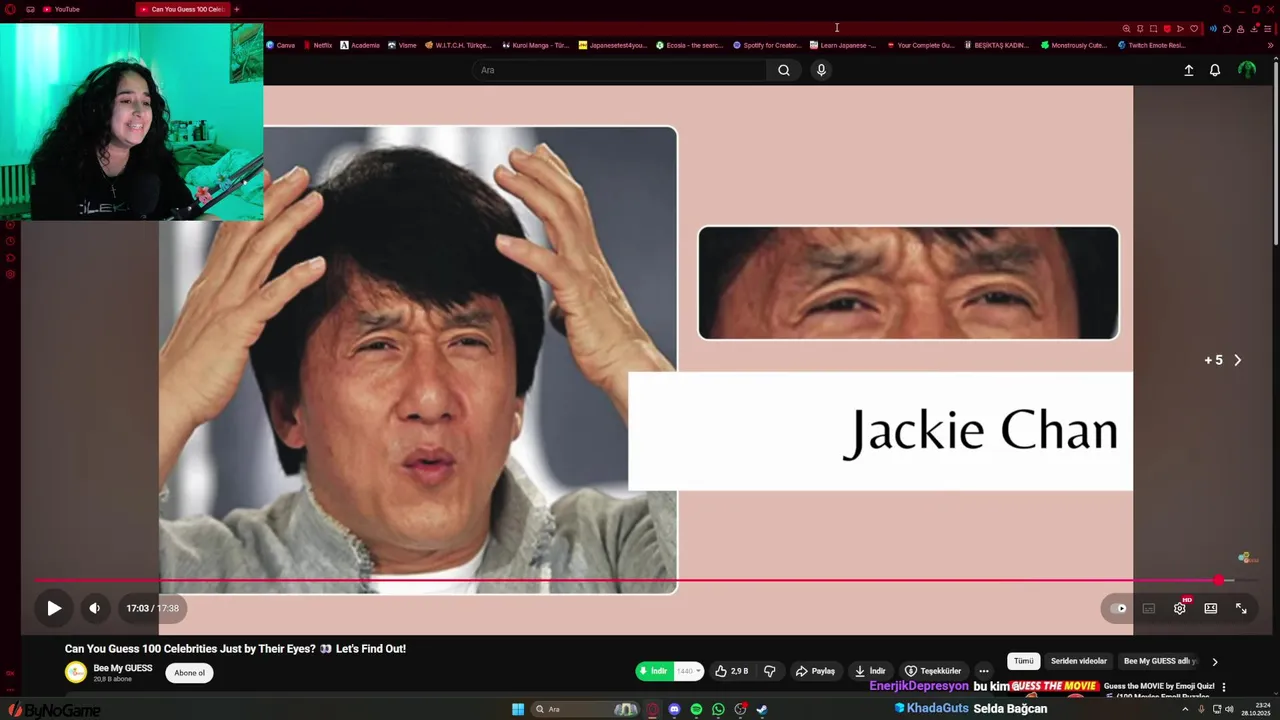Click the Bee My GUESS channel avatar
The height and width of the screenshot is (720, 1280).
click(x=76, y=672)
